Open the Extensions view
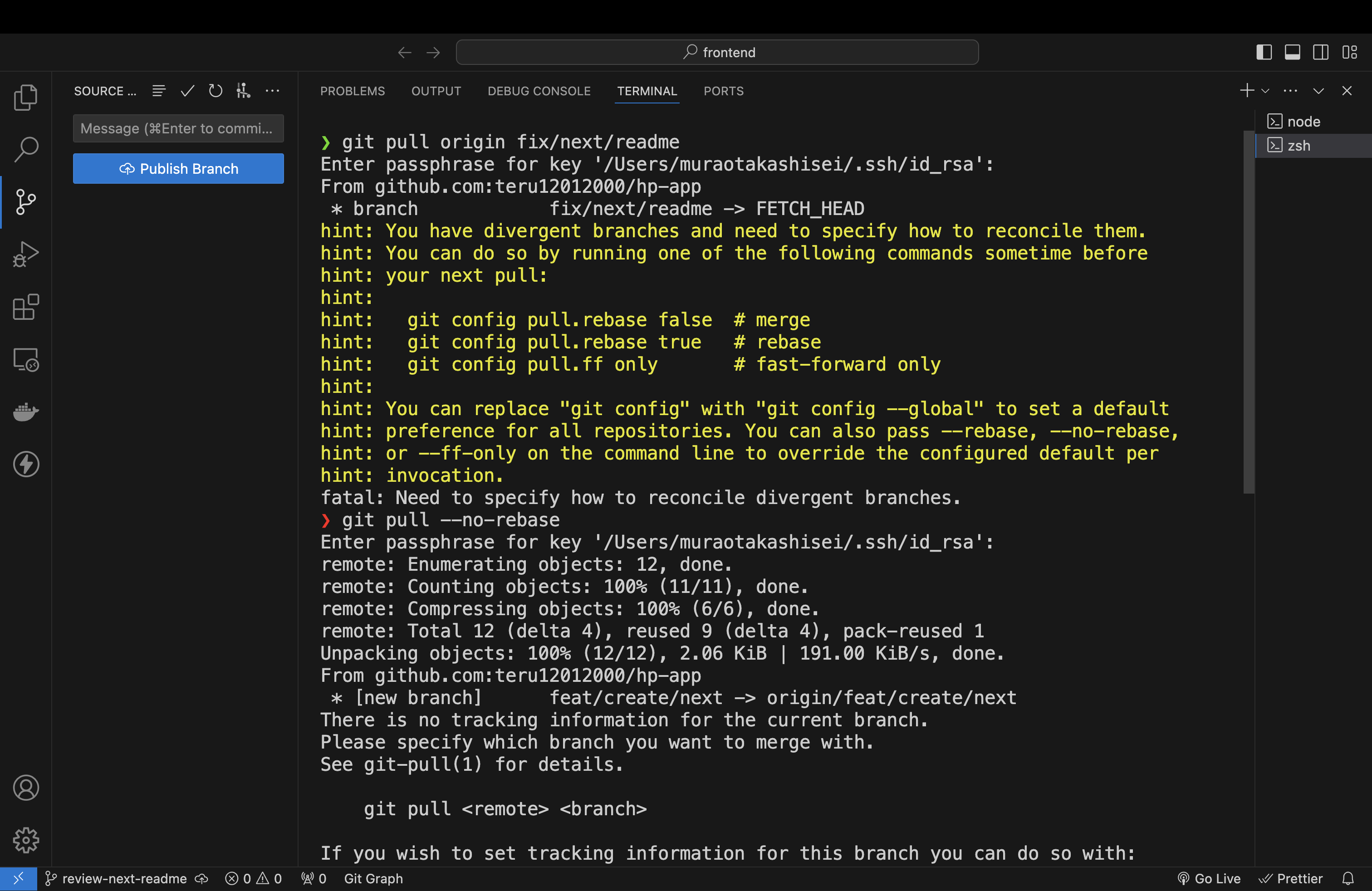1372x891 pixels. 26,307
